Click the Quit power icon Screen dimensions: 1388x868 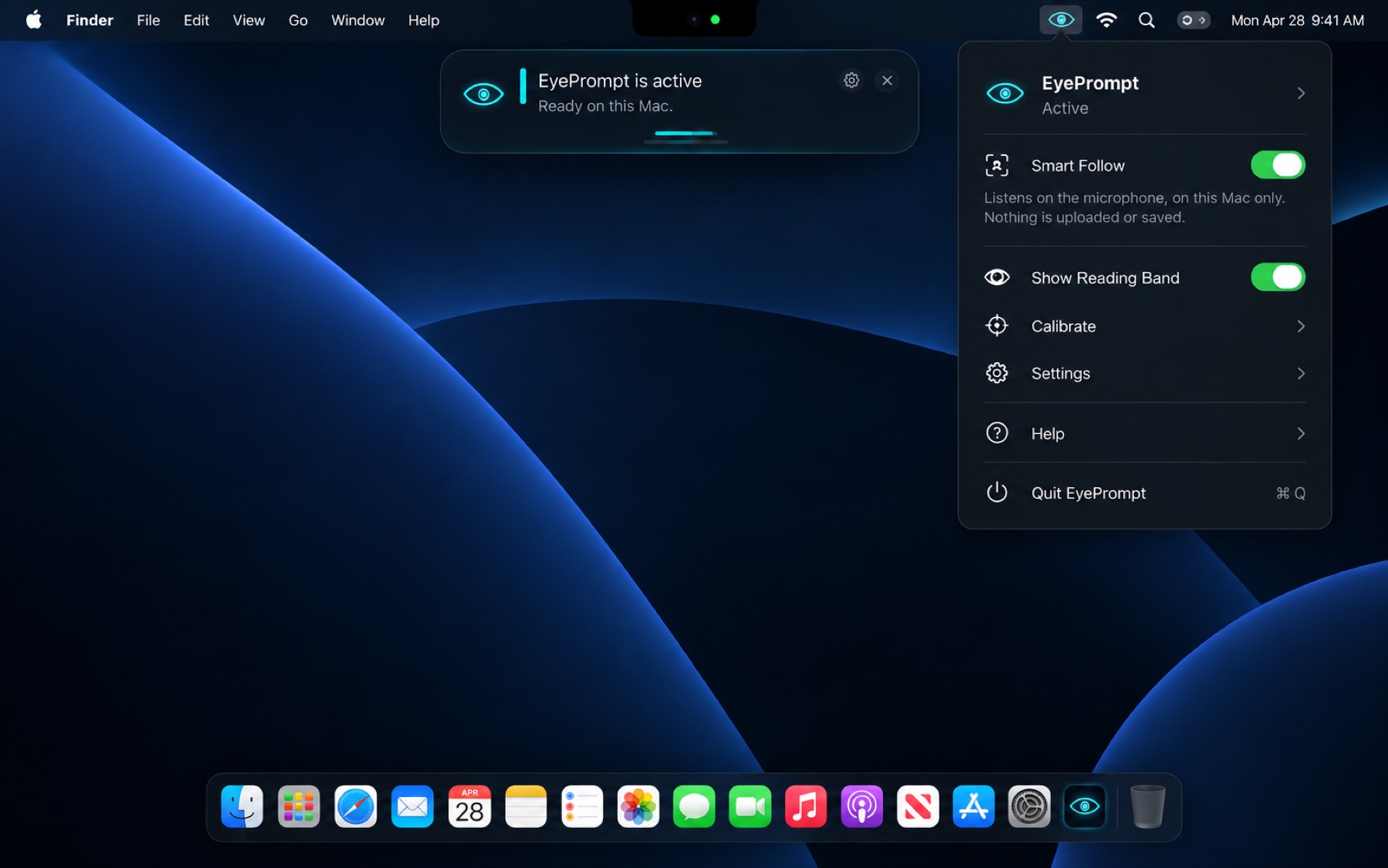997,493
